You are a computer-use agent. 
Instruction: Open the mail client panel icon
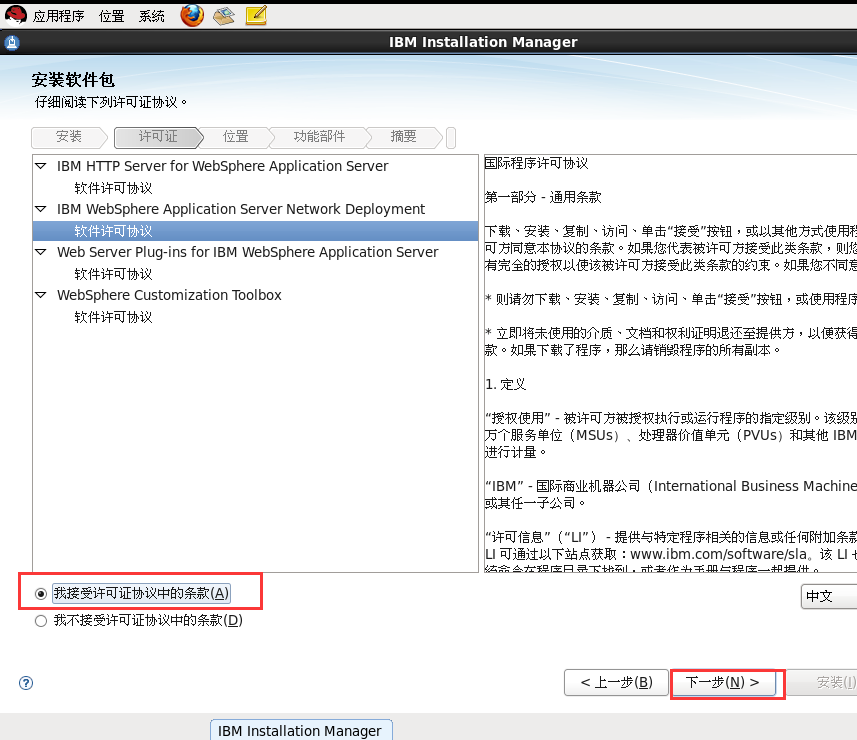pyautogui.click(x=224, y=16)
